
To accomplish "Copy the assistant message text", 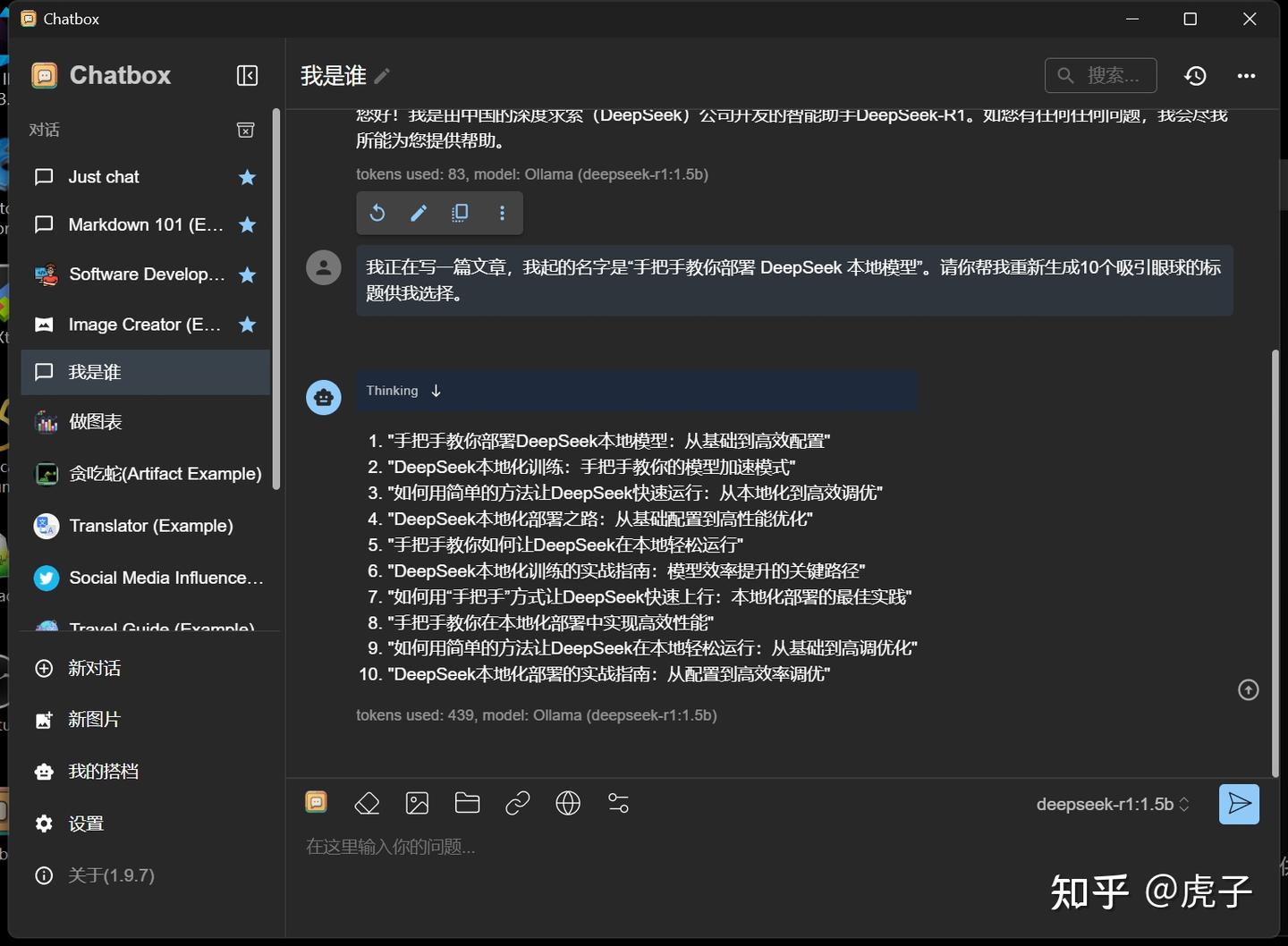I will 460,213.
